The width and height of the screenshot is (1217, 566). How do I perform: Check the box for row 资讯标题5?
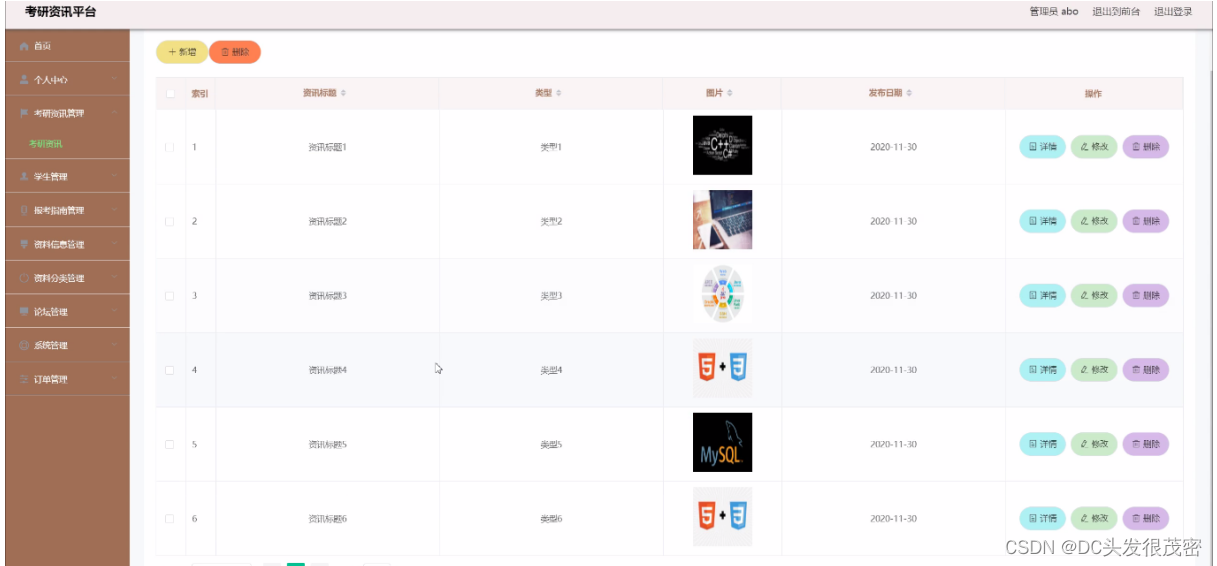[170, 444]
